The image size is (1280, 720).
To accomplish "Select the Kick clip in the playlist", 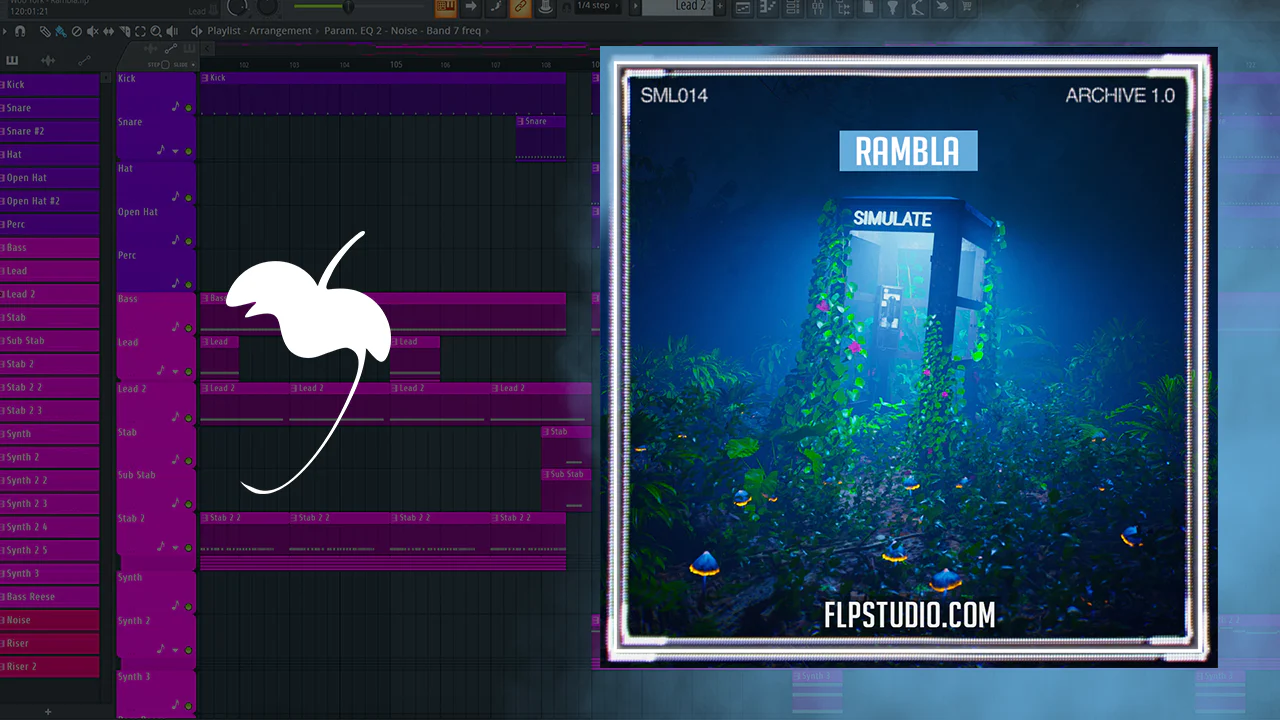I will point(383,93).
